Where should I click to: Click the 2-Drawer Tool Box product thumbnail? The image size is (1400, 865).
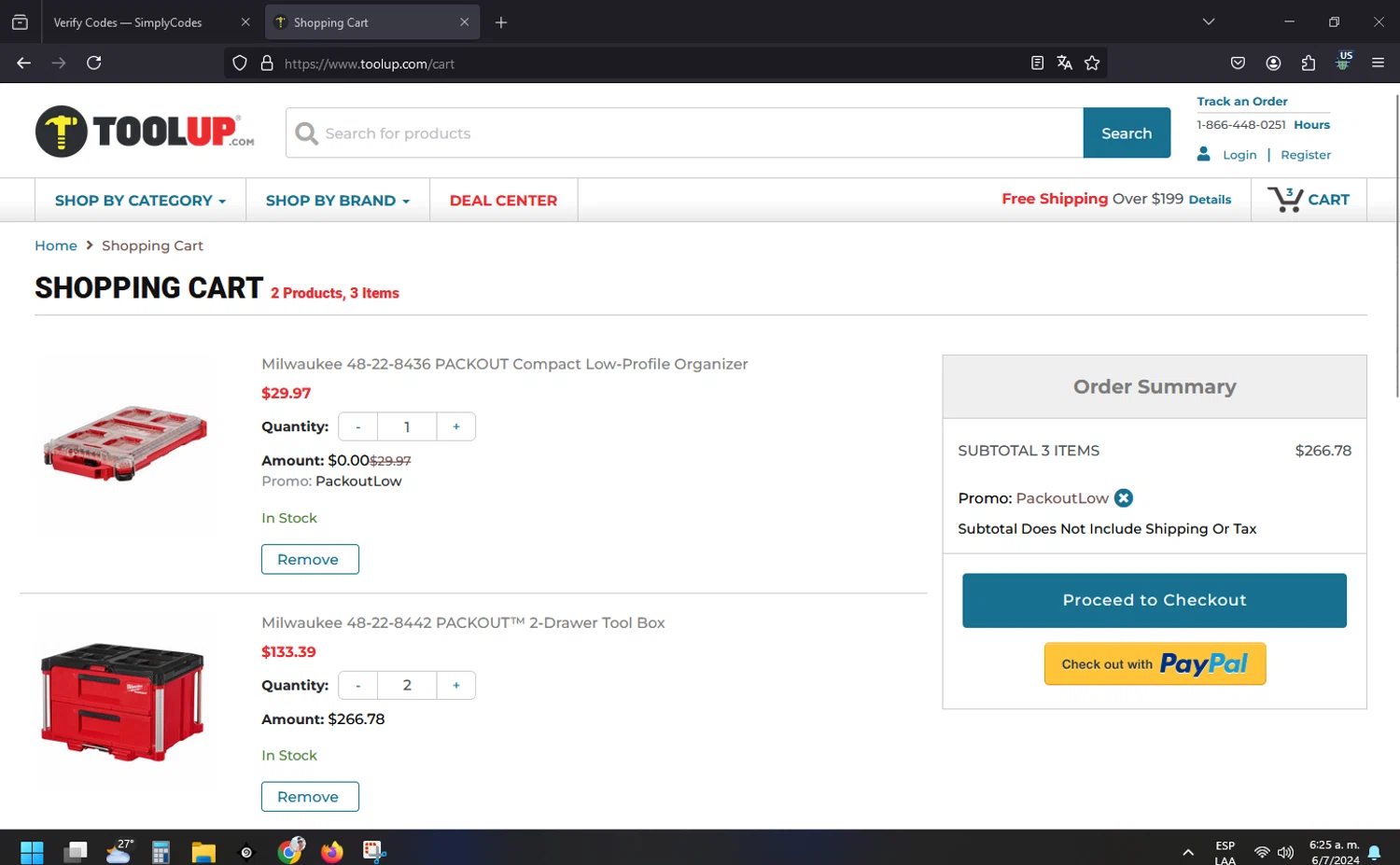point(122,703)
